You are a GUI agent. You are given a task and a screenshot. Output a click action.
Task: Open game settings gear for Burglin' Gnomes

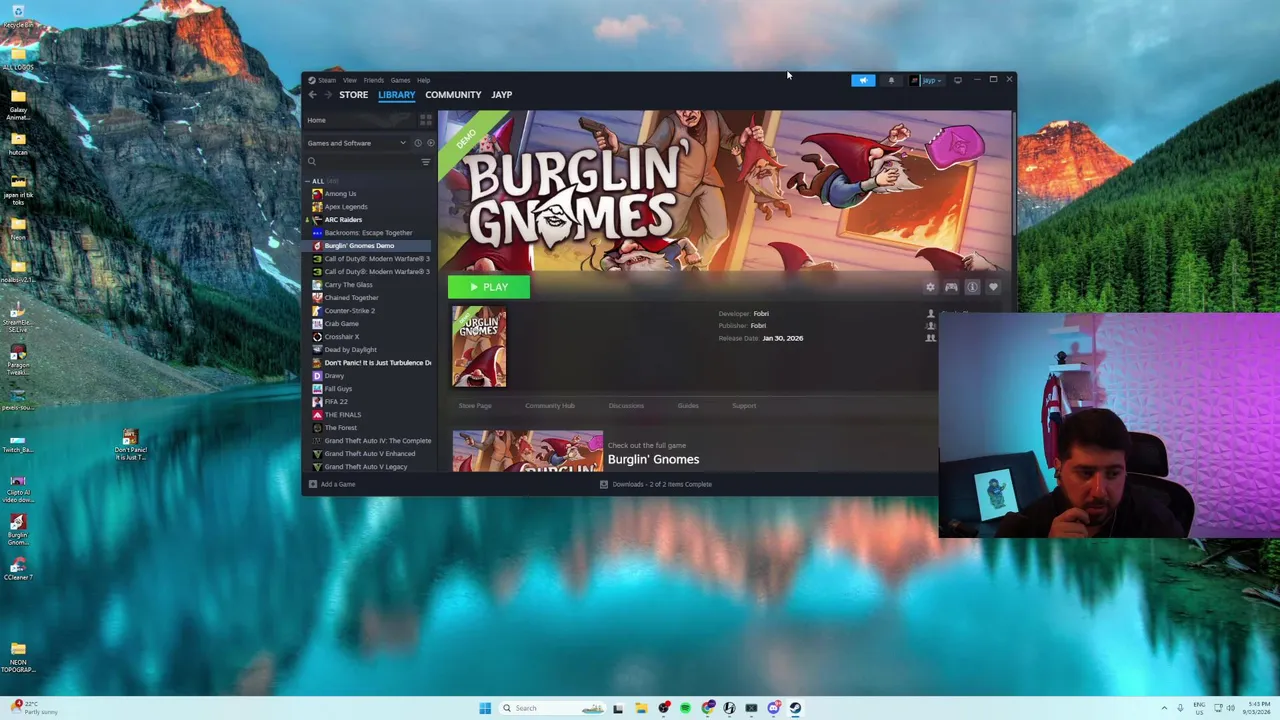[930, 287]
